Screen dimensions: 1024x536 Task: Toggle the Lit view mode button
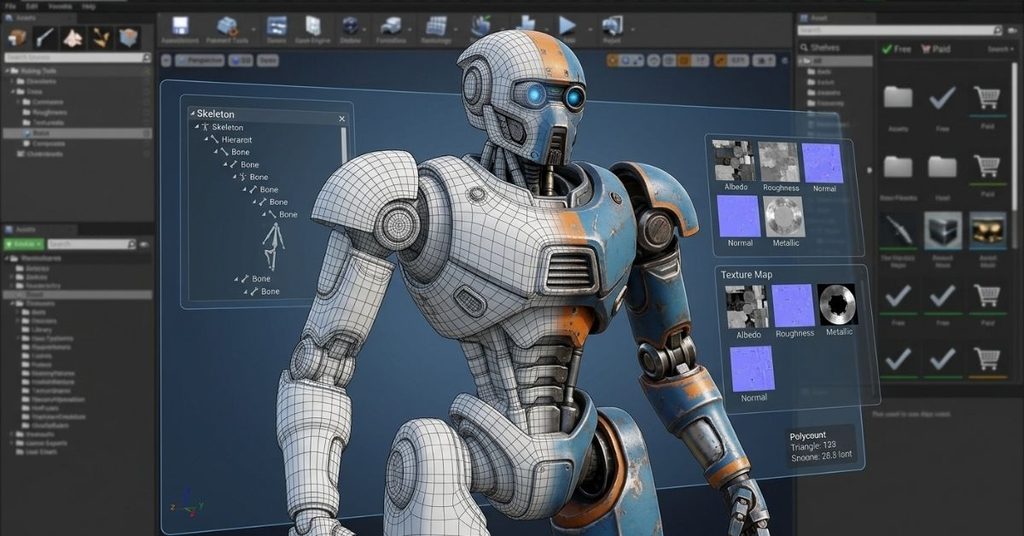click(241, 60)
